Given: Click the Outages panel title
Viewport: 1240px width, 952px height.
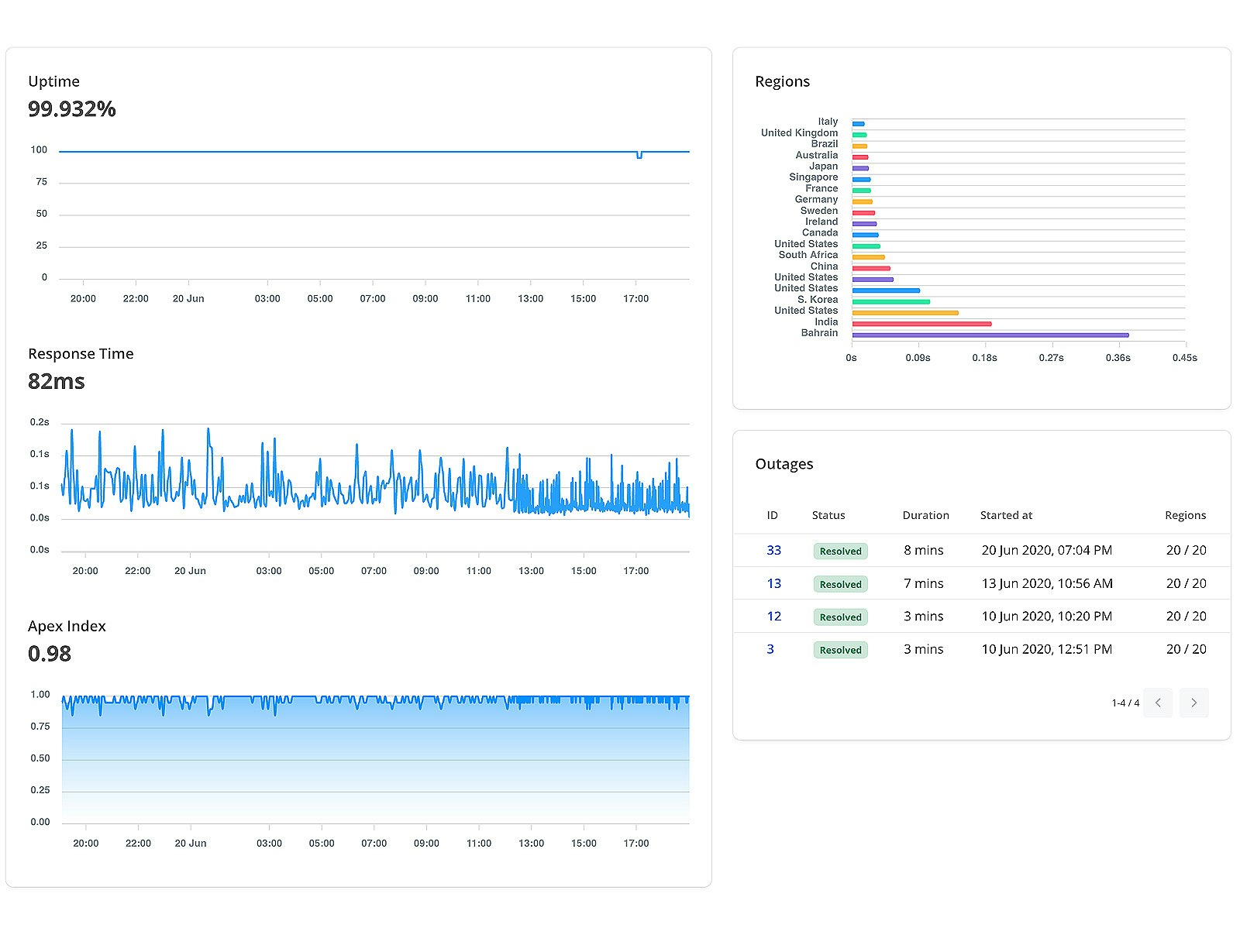Looking at the screenshot, I should [784, 464].
